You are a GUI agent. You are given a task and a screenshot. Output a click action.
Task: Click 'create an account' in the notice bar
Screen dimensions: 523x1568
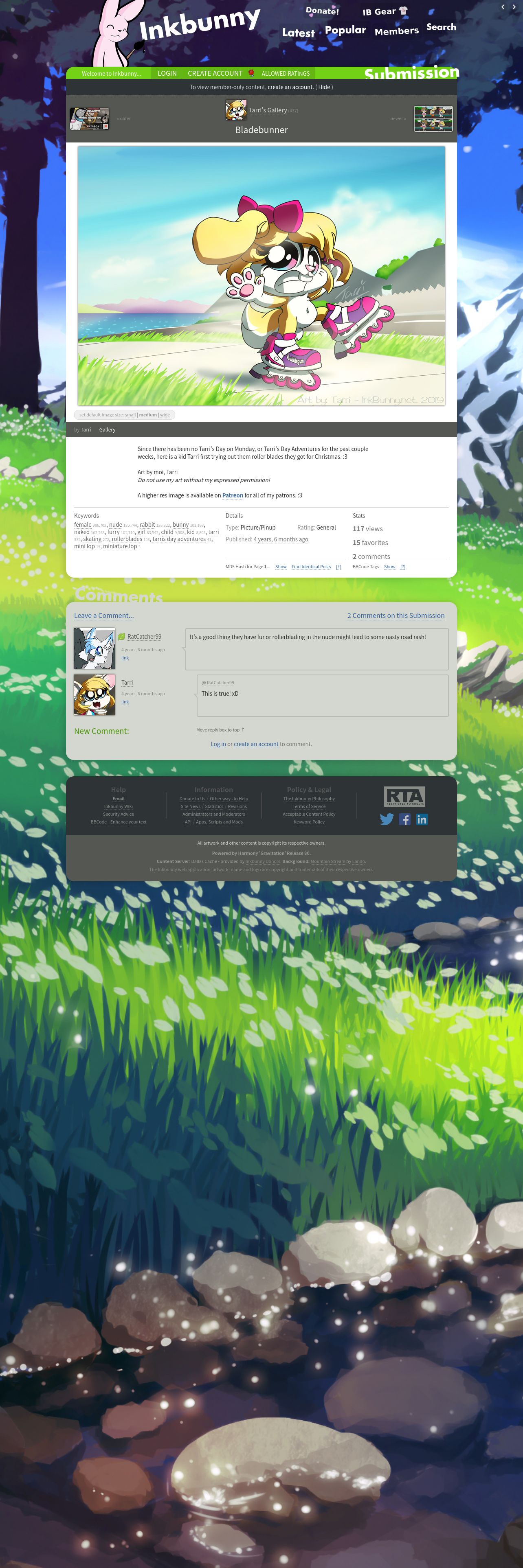click(290, 87)
